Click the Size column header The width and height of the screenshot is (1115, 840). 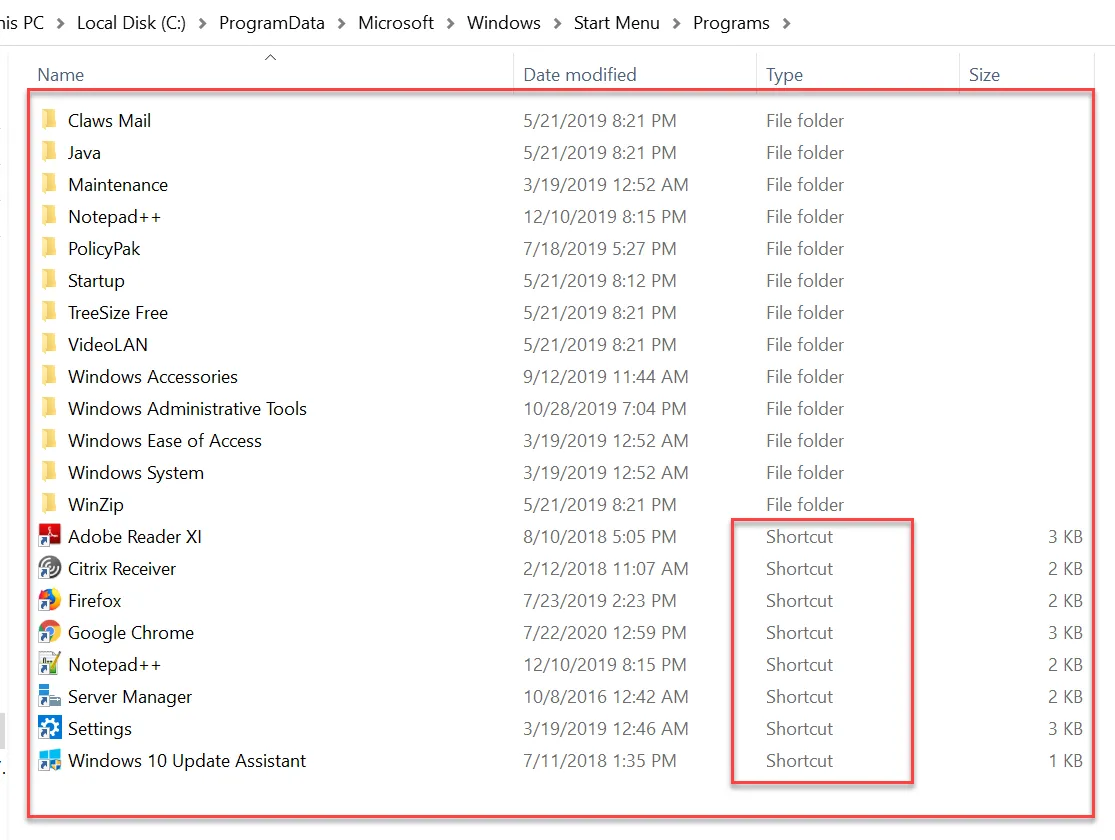983,75
